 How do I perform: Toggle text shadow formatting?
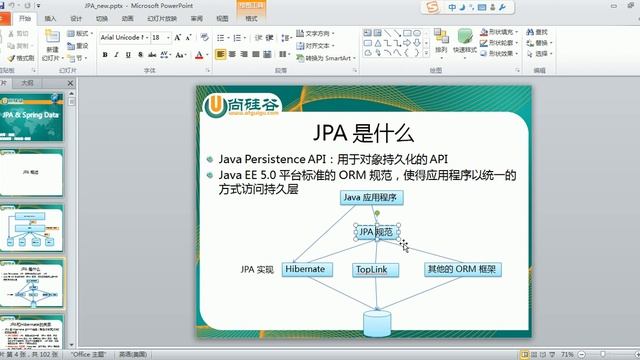click(140, 55)
